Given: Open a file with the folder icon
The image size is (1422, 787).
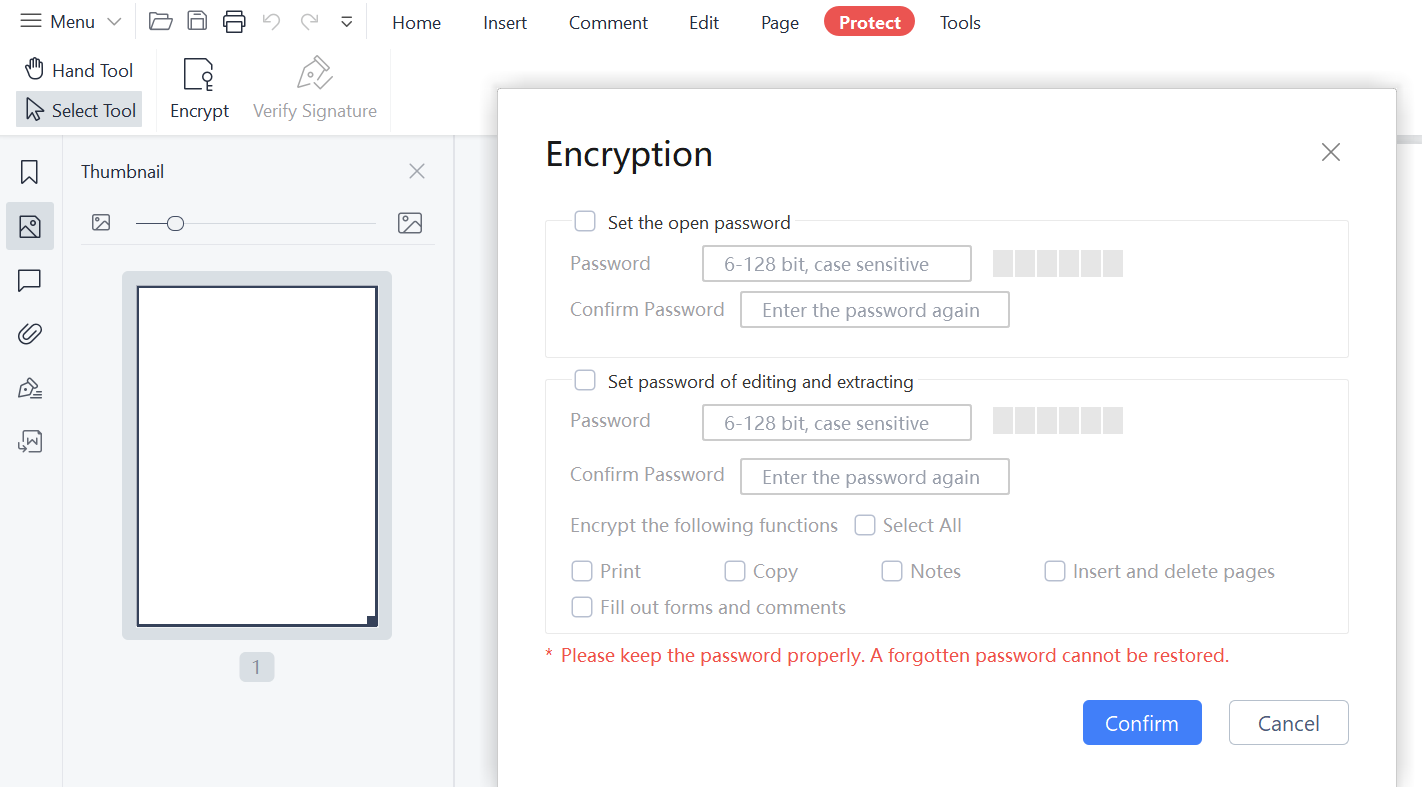Looking at the screenshot, I should [x=160, y=21].
